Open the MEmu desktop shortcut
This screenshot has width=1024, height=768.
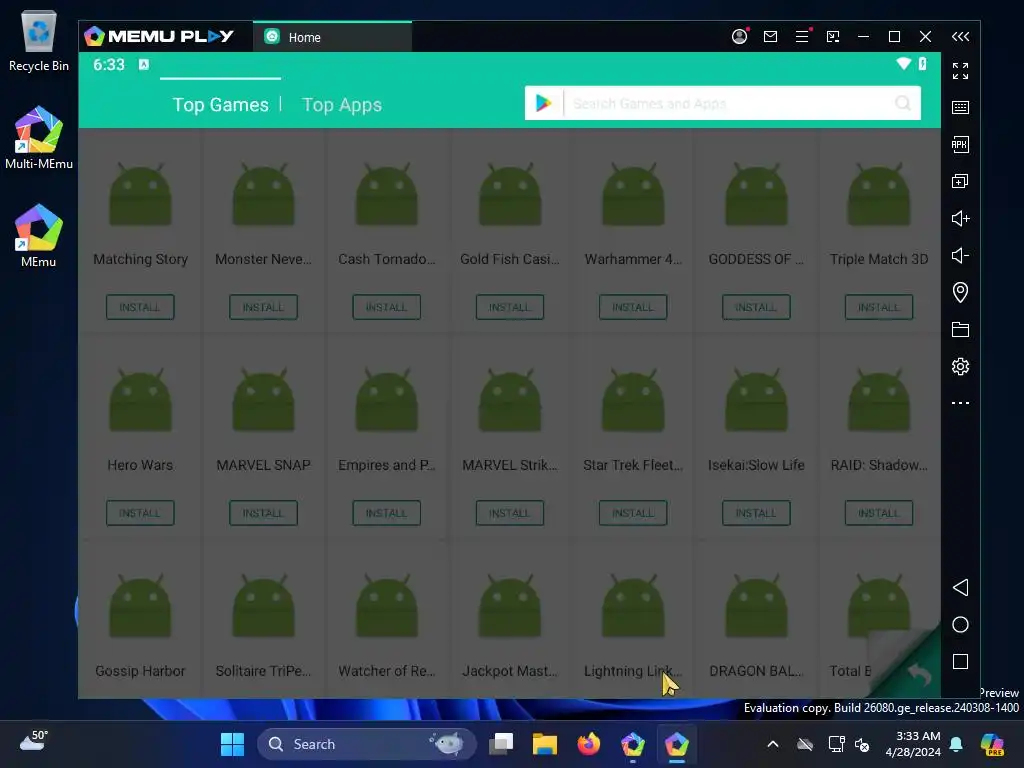pyautogui.click(x=39, y=236)
